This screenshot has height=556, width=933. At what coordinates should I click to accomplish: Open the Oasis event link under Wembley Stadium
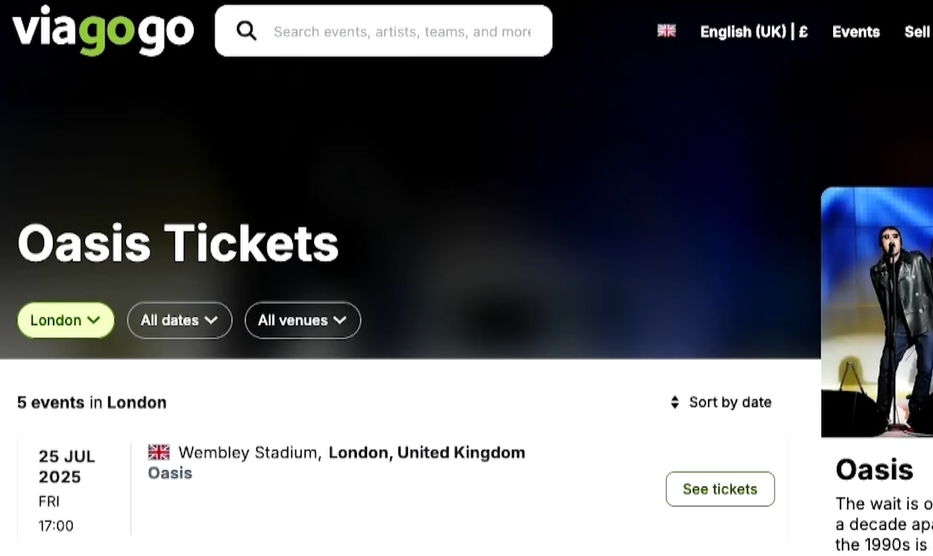pyautogui.click(x=170, y=473)
